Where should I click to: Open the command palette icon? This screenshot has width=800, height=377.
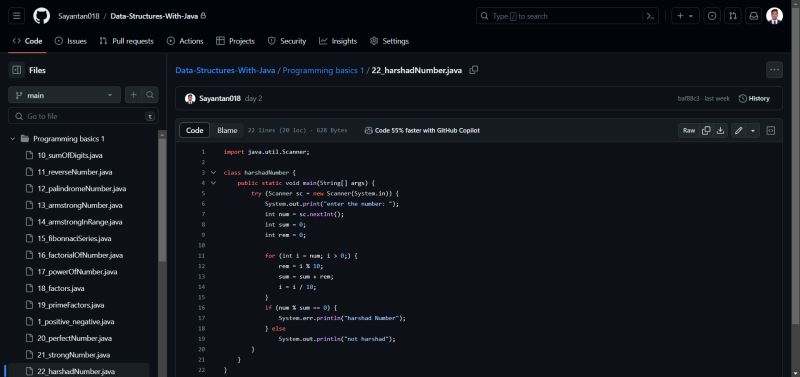(x=650, y=16)
